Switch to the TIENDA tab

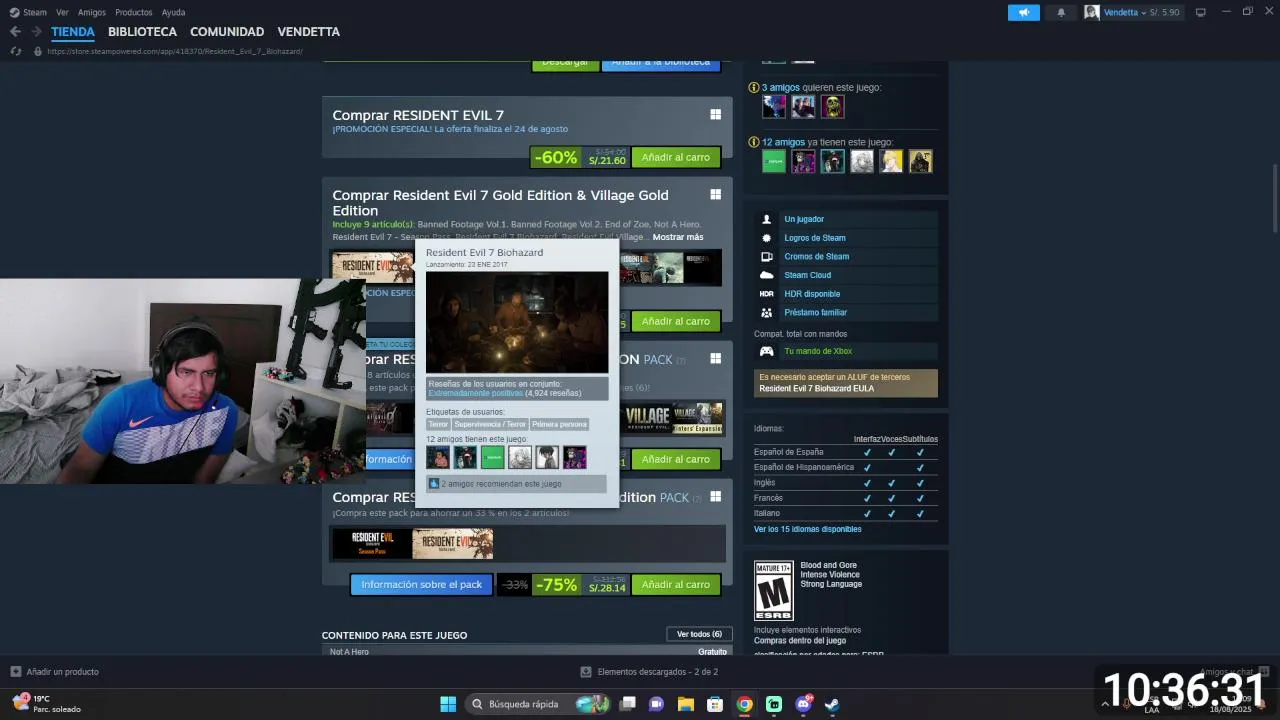pyautogui.click(x=73, y=32)
